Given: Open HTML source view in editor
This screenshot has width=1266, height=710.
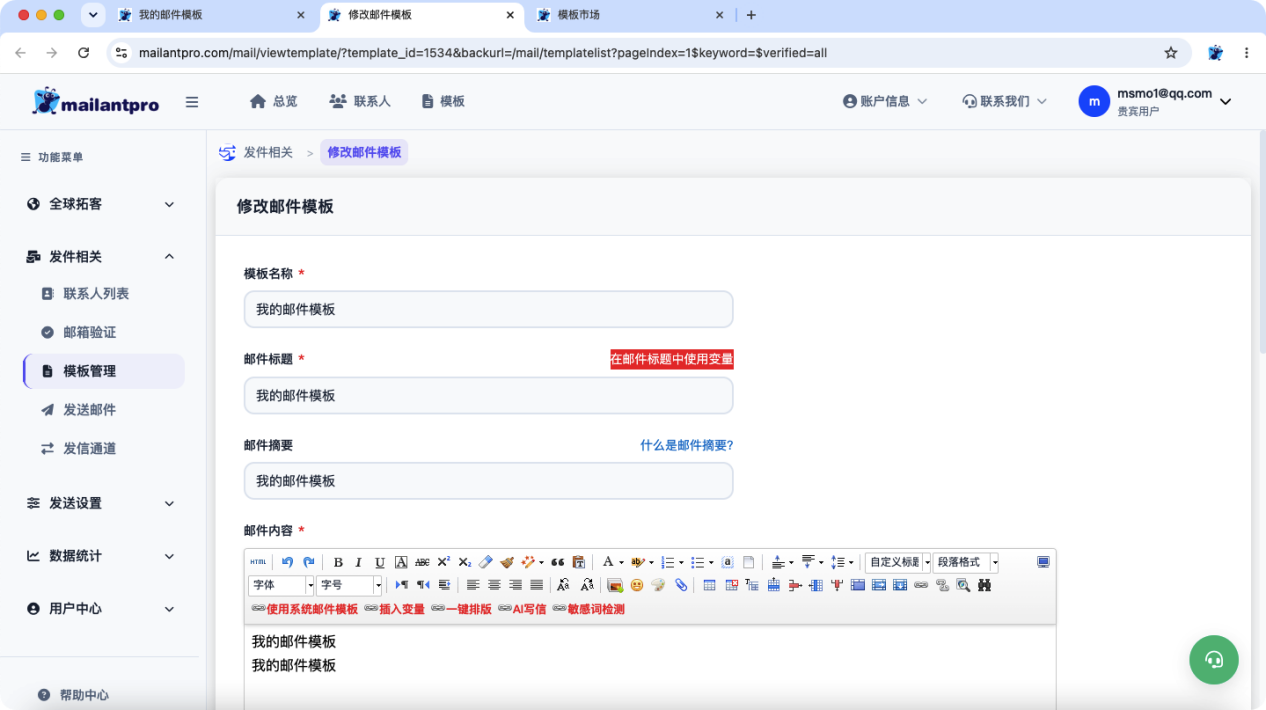Looking at the screenshot, I should coord(258,562).
